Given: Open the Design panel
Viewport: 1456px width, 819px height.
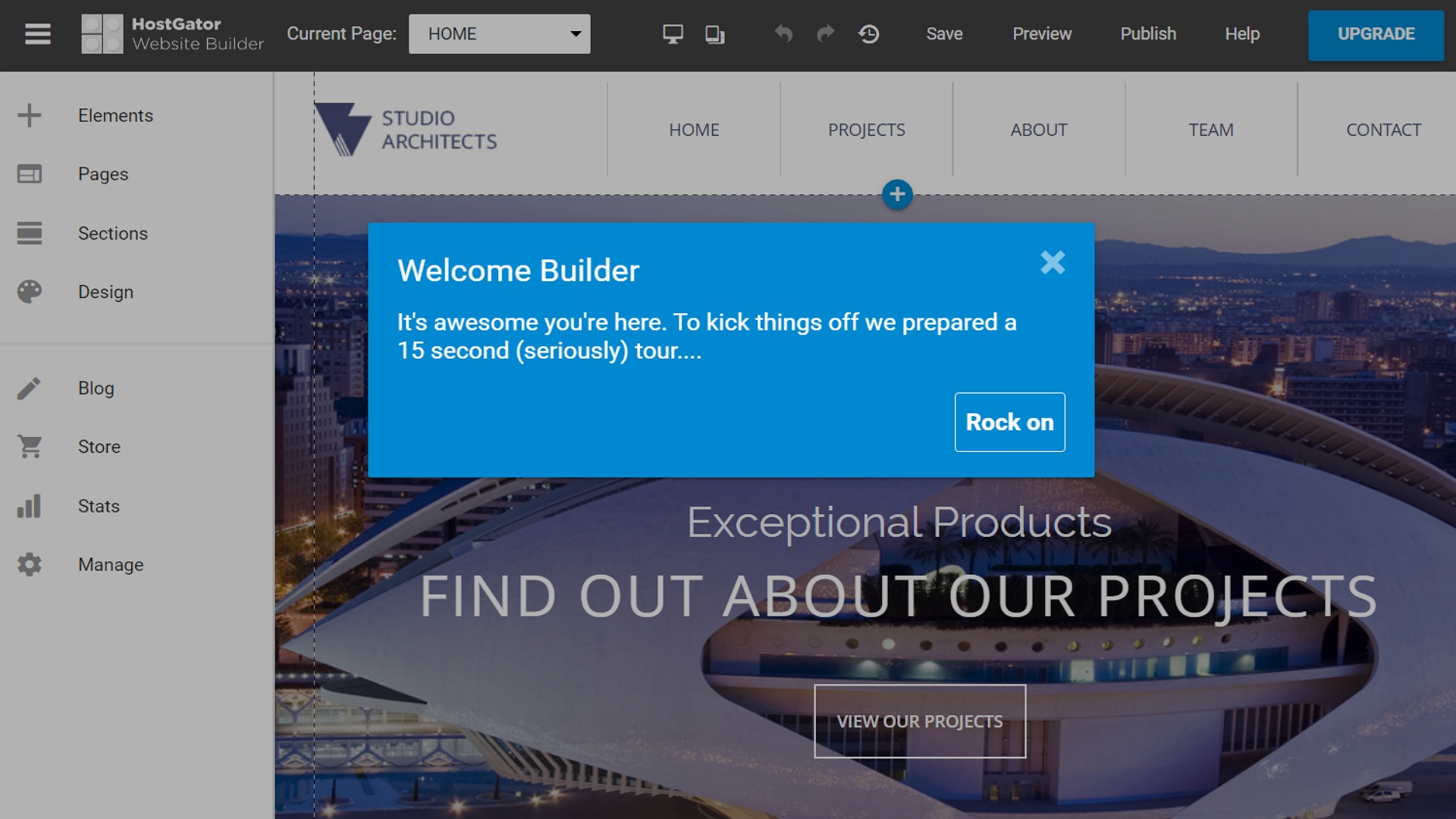Looking at the screenshot, I should 106,291.
